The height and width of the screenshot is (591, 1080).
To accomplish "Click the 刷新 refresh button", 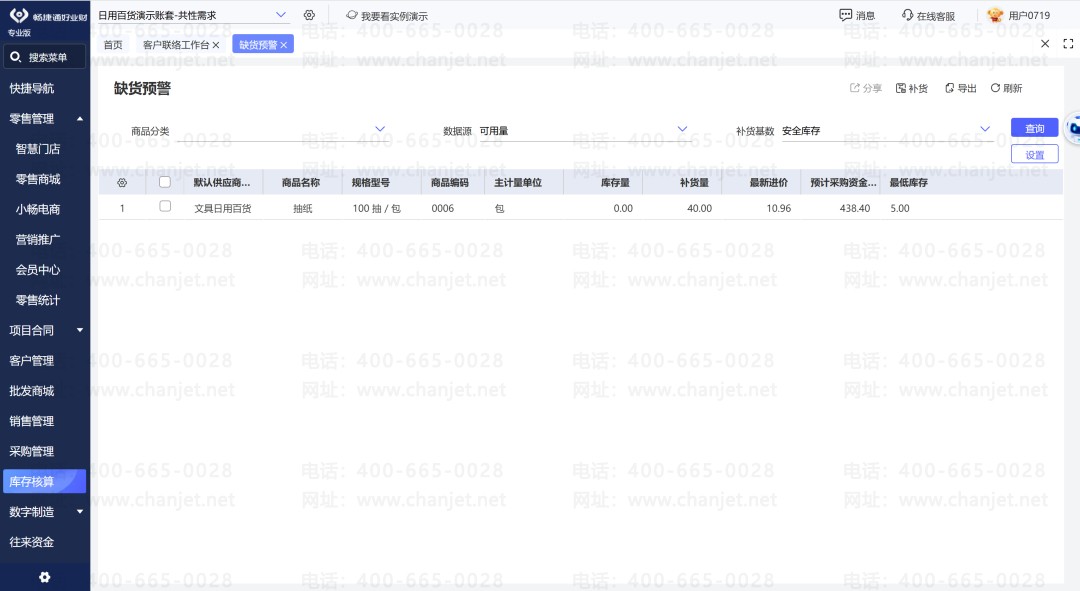I will [x=1006, y=88].
